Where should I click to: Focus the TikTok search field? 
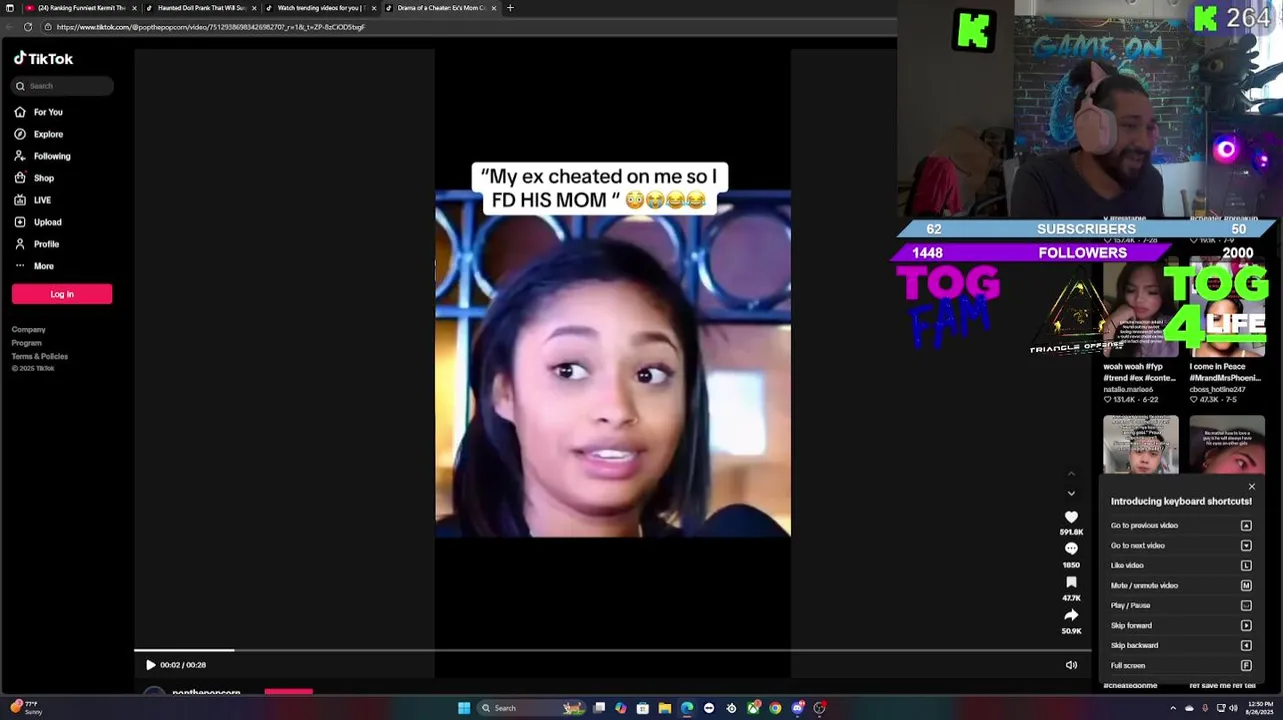[62, 86]
